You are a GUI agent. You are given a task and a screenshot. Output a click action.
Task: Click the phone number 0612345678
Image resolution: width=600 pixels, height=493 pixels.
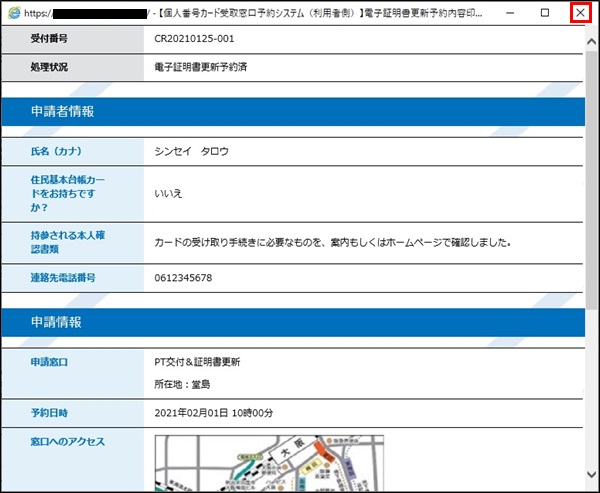point(183,277)
